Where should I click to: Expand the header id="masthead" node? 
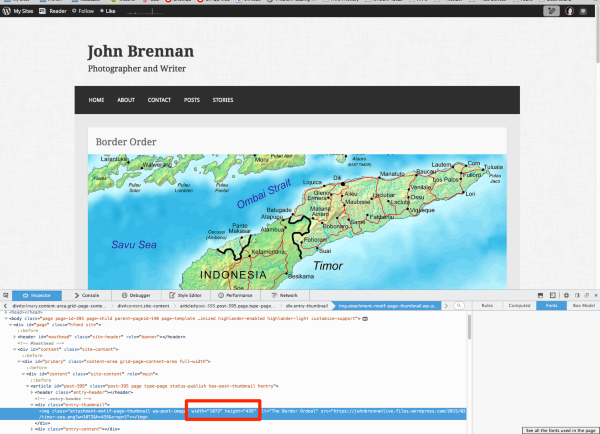pos(15,337)
